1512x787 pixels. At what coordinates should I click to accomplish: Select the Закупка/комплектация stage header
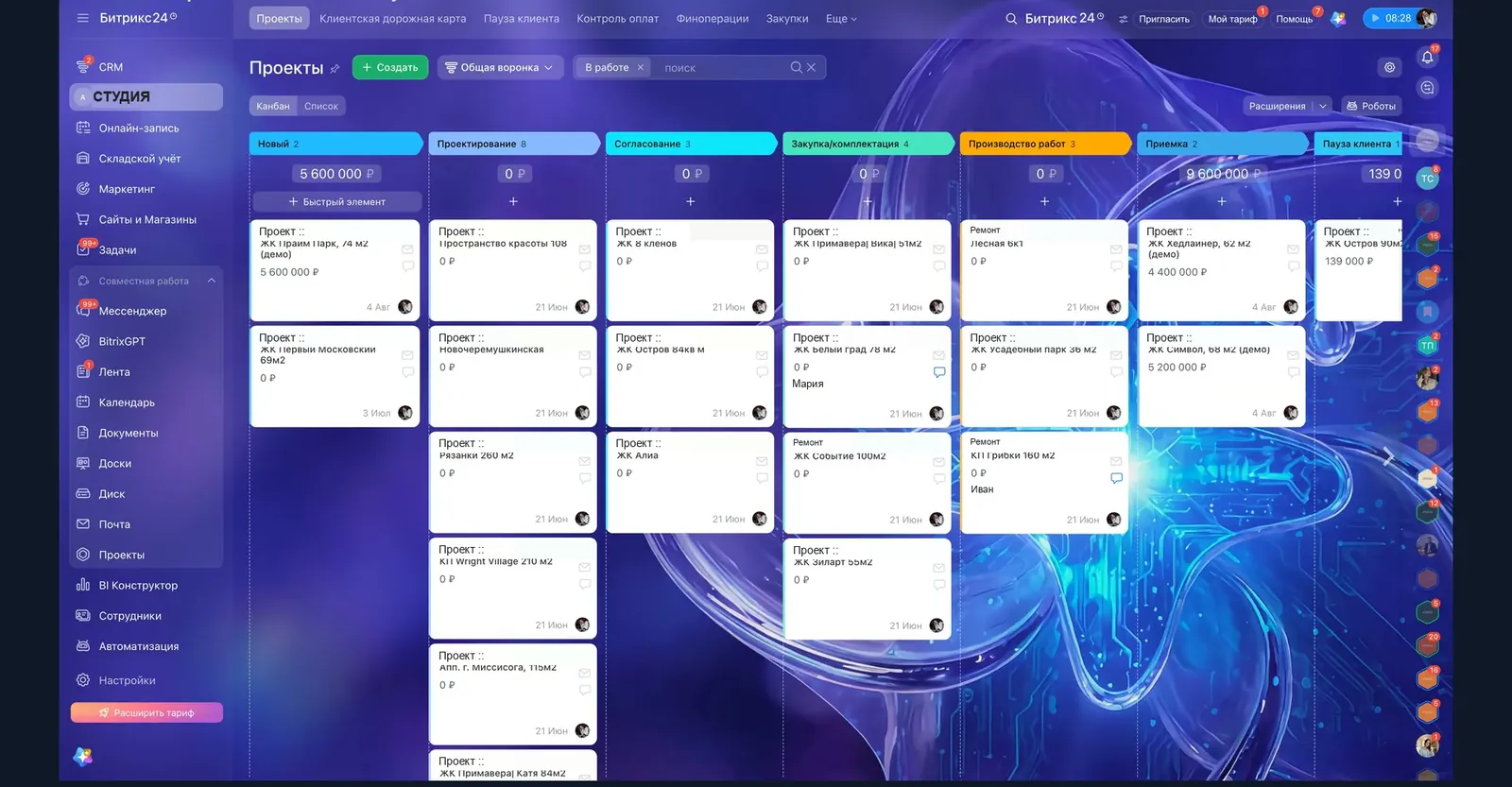click(868, 144)
